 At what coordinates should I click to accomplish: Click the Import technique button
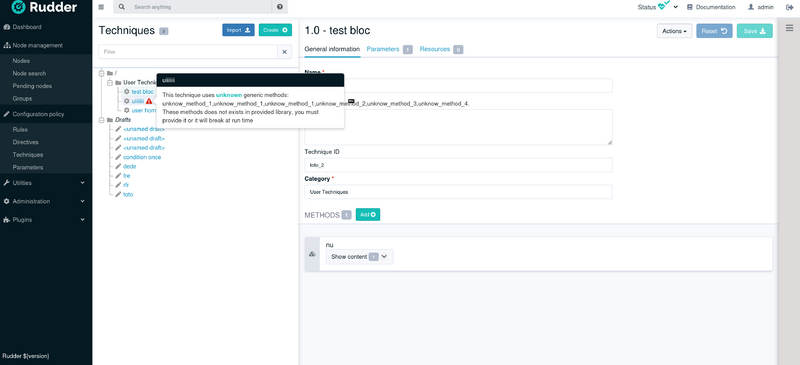click(x=238, y=30)
